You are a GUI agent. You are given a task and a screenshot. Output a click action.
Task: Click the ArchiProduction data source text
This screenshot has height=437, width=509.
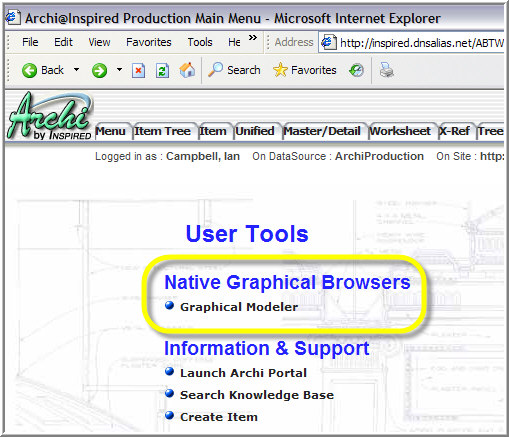pyautogui.click(x=379, y=156)
